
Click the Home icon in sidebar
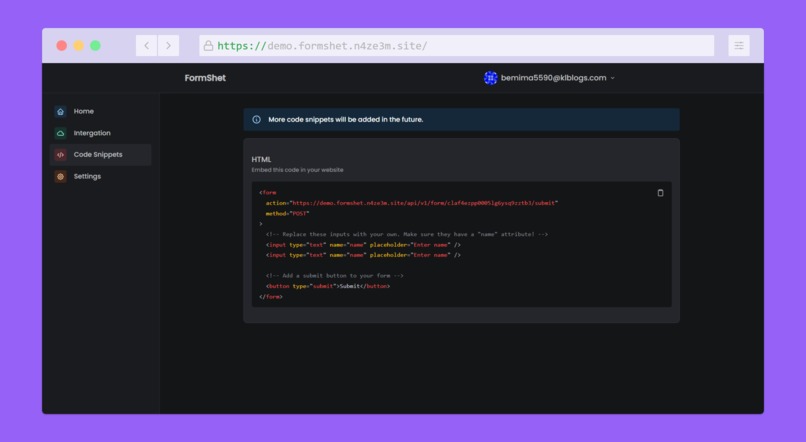(x=60, y=112)
